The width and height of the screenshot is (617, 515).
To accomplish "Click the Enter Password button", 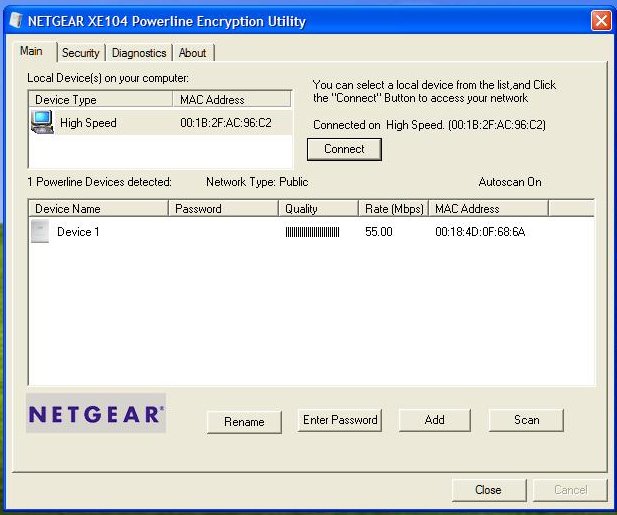I will (x=340, y=420).
